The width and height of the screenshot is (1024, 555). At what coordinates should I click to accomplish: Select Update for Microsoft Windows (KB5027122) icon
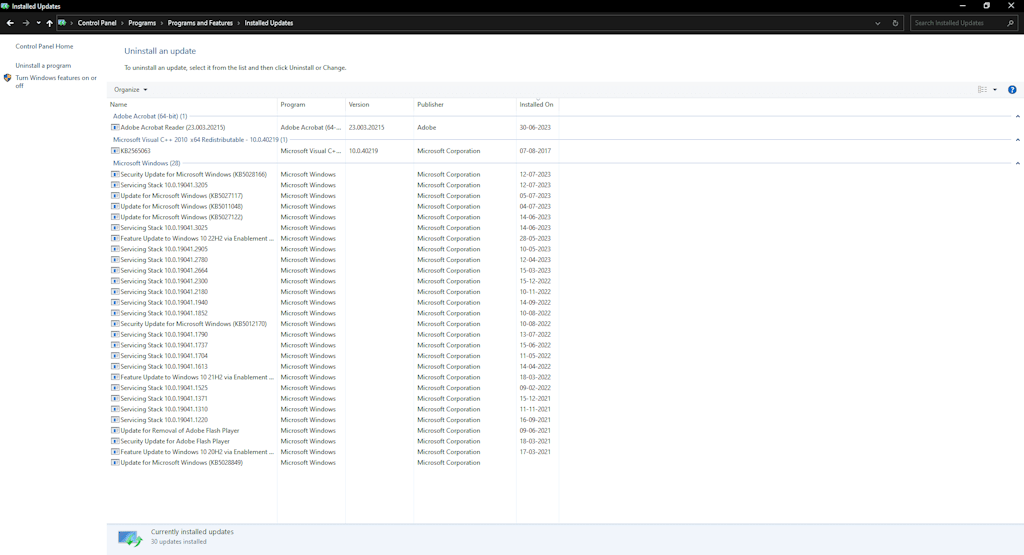115,217
